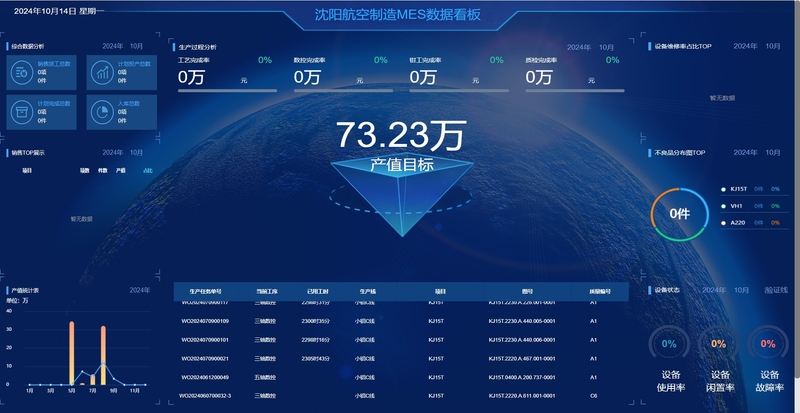Screen dimensions: 800x413
Task: Open 2024年 selector in 设备状态 panel
Action: 714,290
